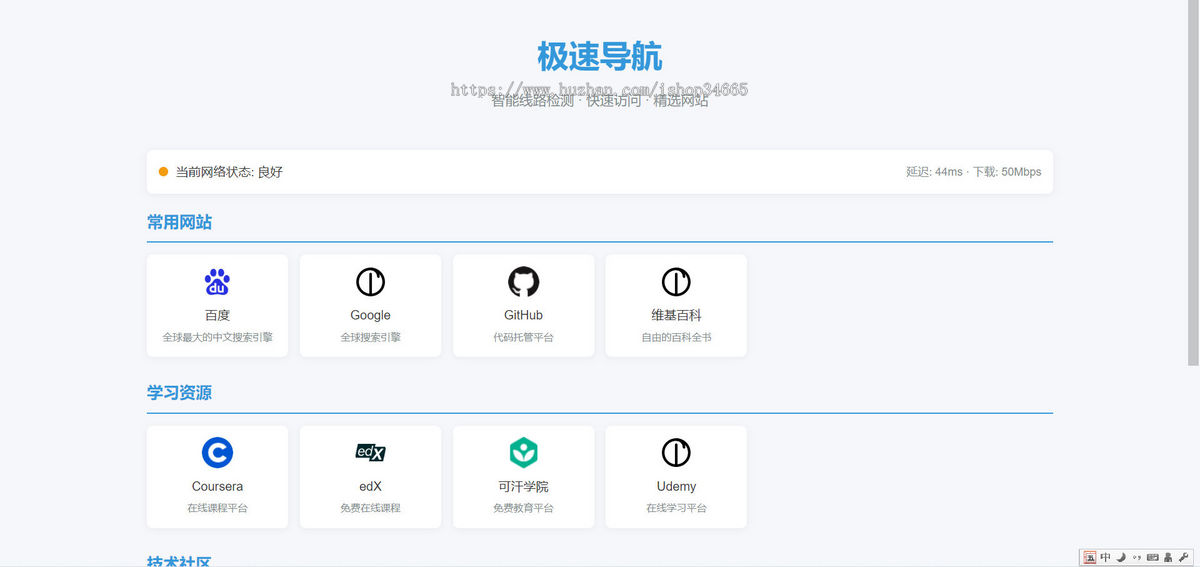Click the Google card placeholder icon
The image size is (1200, 567).
click(x=370, y=282)
